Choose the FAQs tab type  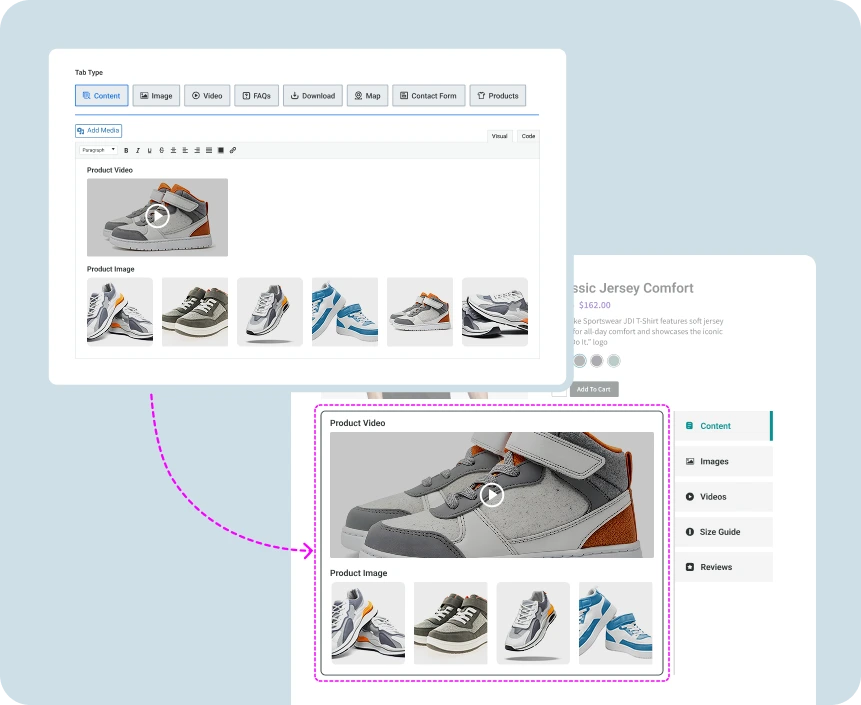click(x=255, y=96)
